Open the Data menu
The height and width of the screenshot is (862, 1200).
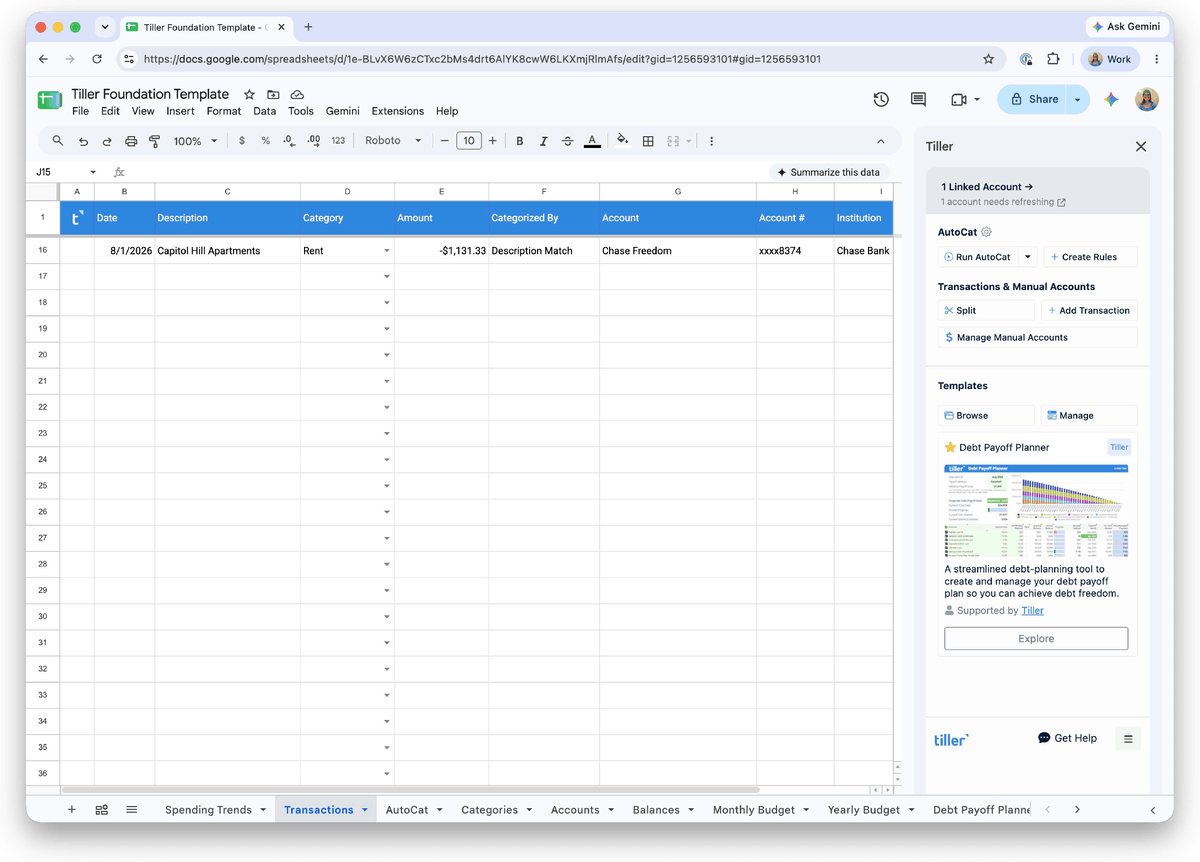pos(264,111)
